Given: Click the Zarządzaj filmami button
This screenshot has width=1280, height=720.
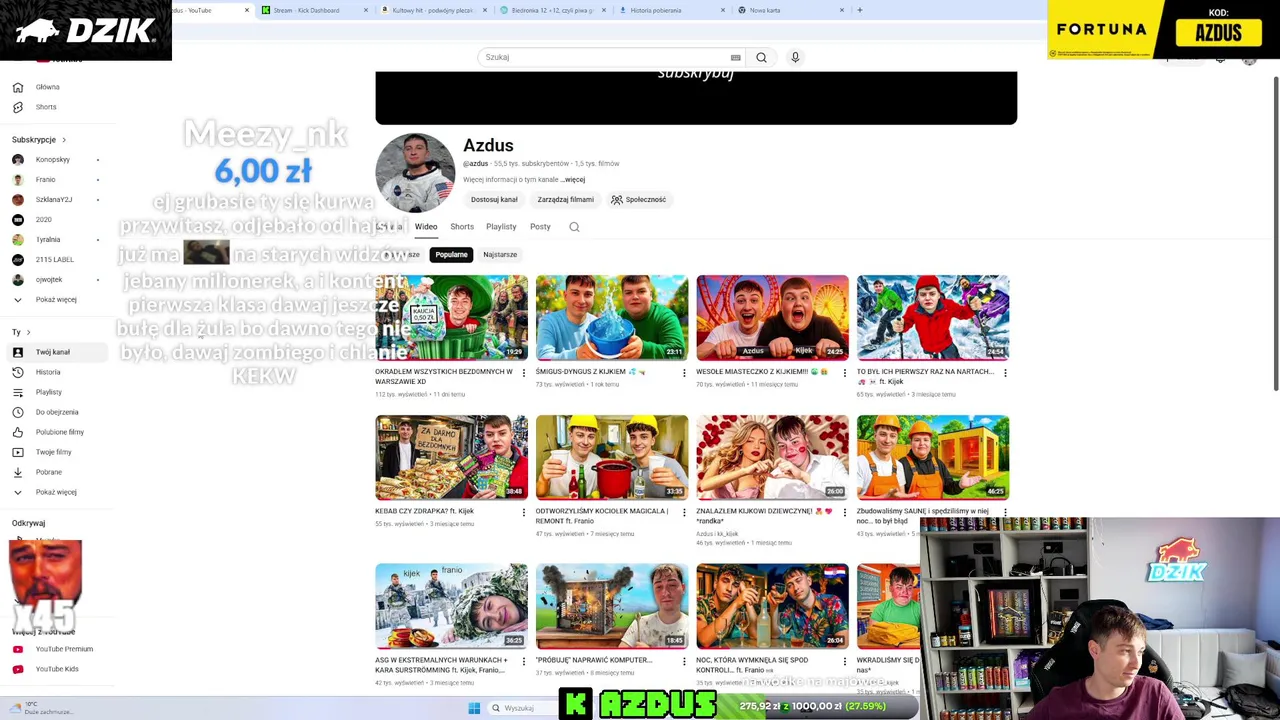Looking at the screenshot, I should 566,200.
